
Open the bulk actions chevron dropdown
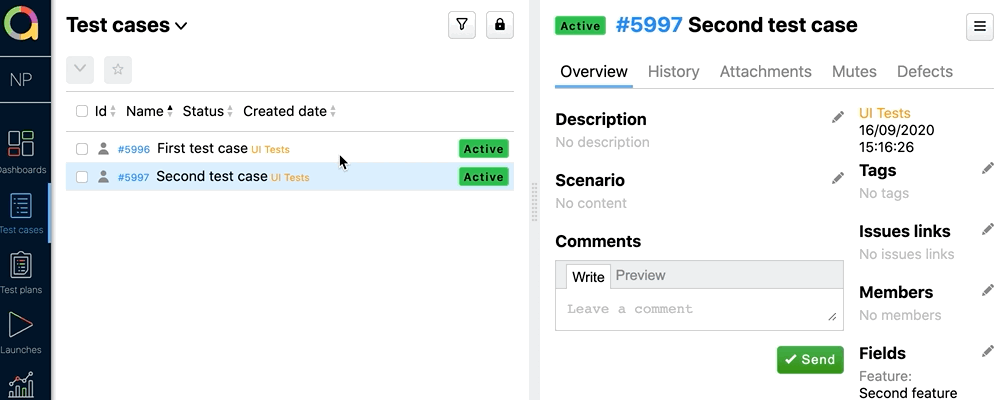click(81, 70)
